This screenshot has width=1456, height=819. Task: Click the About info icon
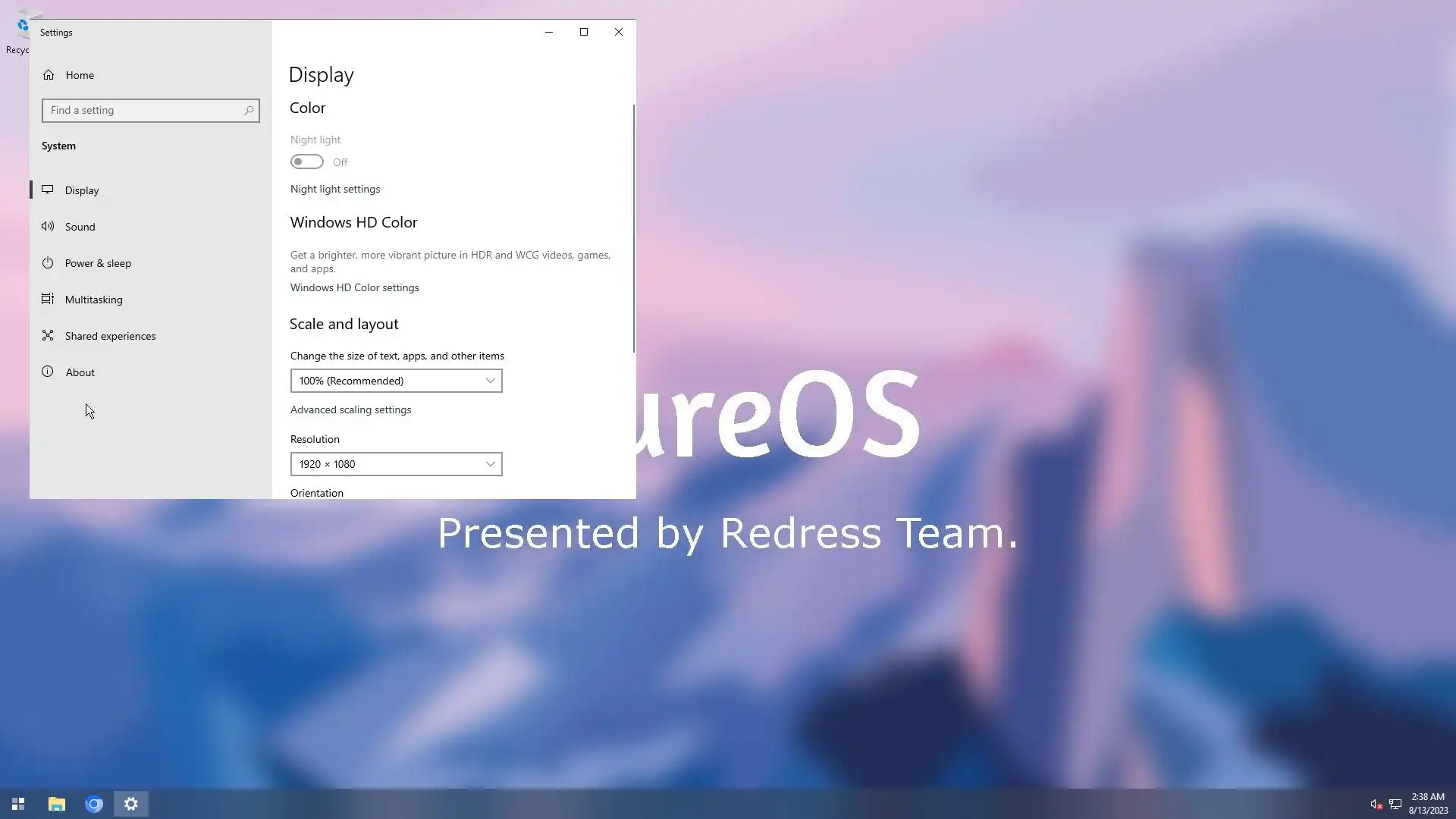48,372
